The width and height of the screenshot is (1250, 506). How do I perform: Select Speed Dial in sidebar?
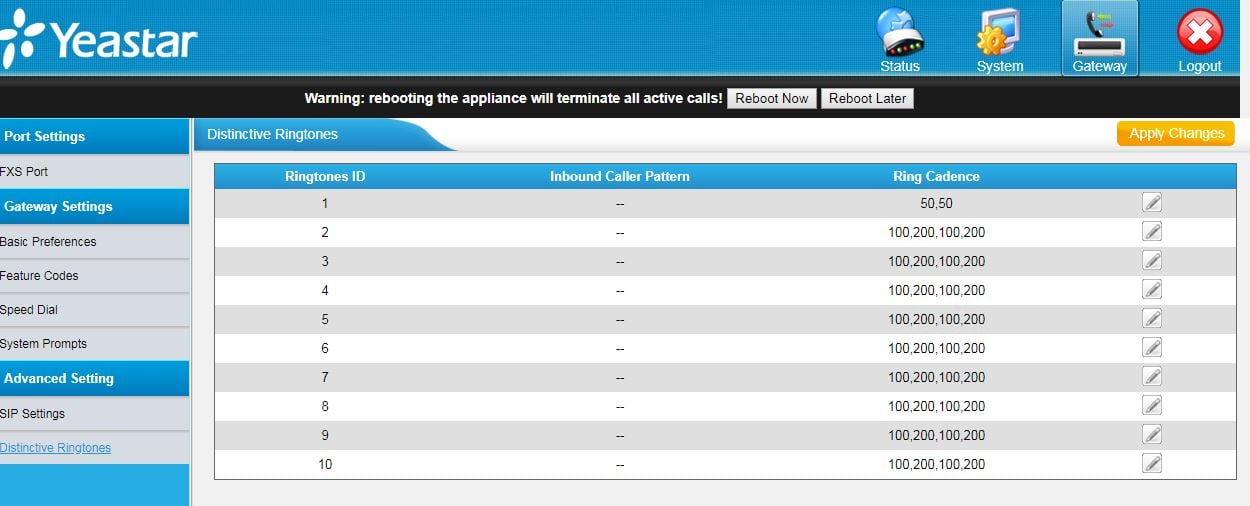pos(29,310)
